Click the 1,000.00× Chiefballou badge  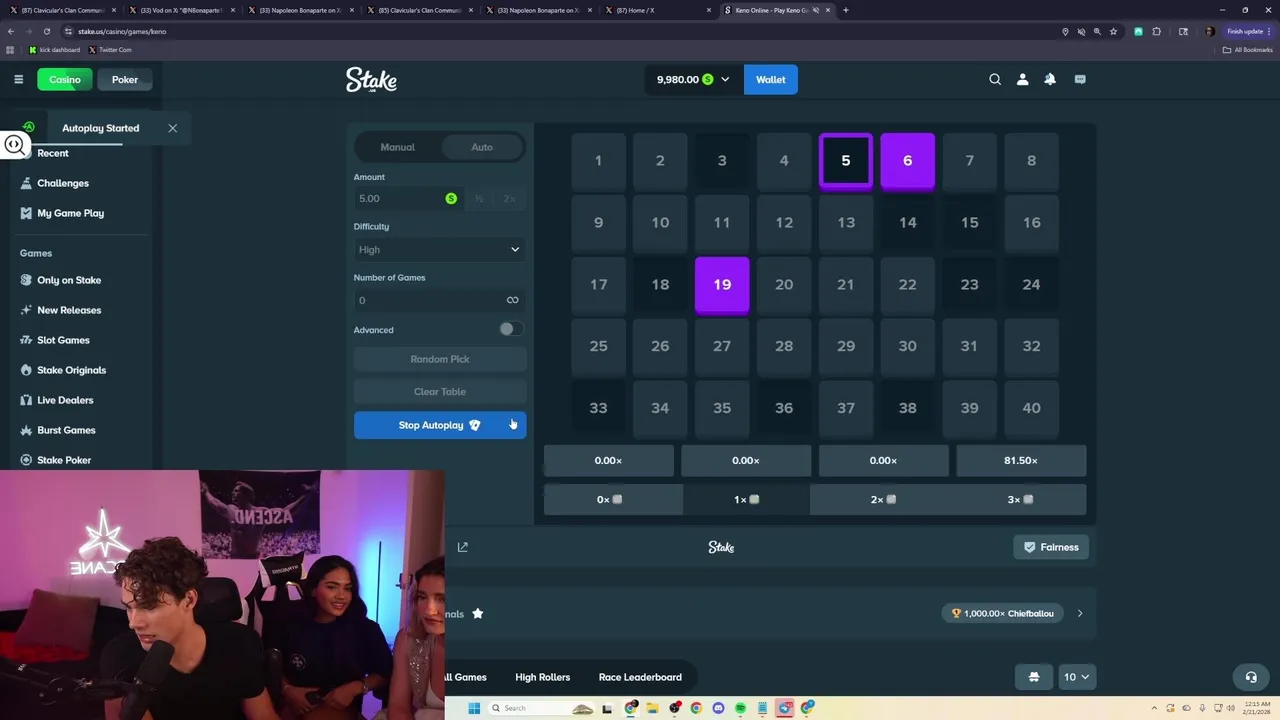coord(1002,613)
